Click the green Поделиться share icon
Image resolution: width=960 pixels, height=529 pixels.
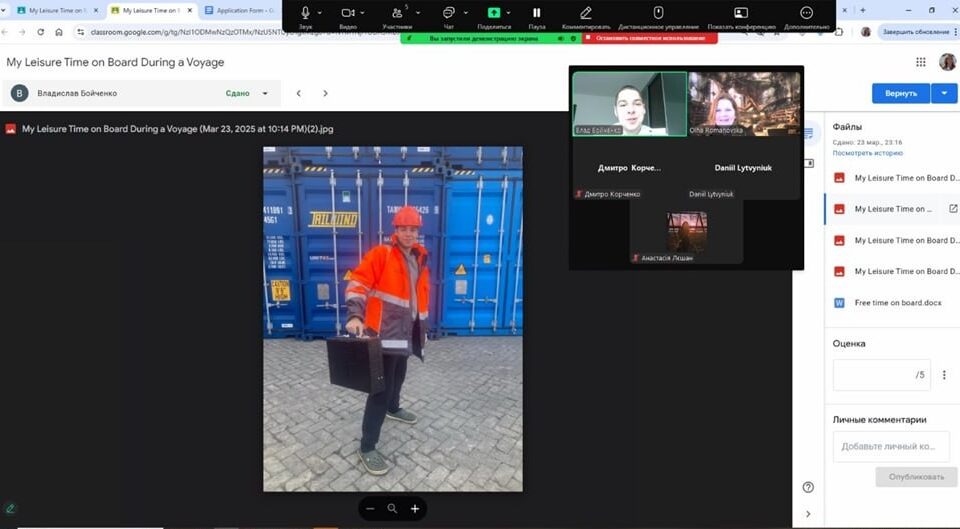(x=493, y=13)
